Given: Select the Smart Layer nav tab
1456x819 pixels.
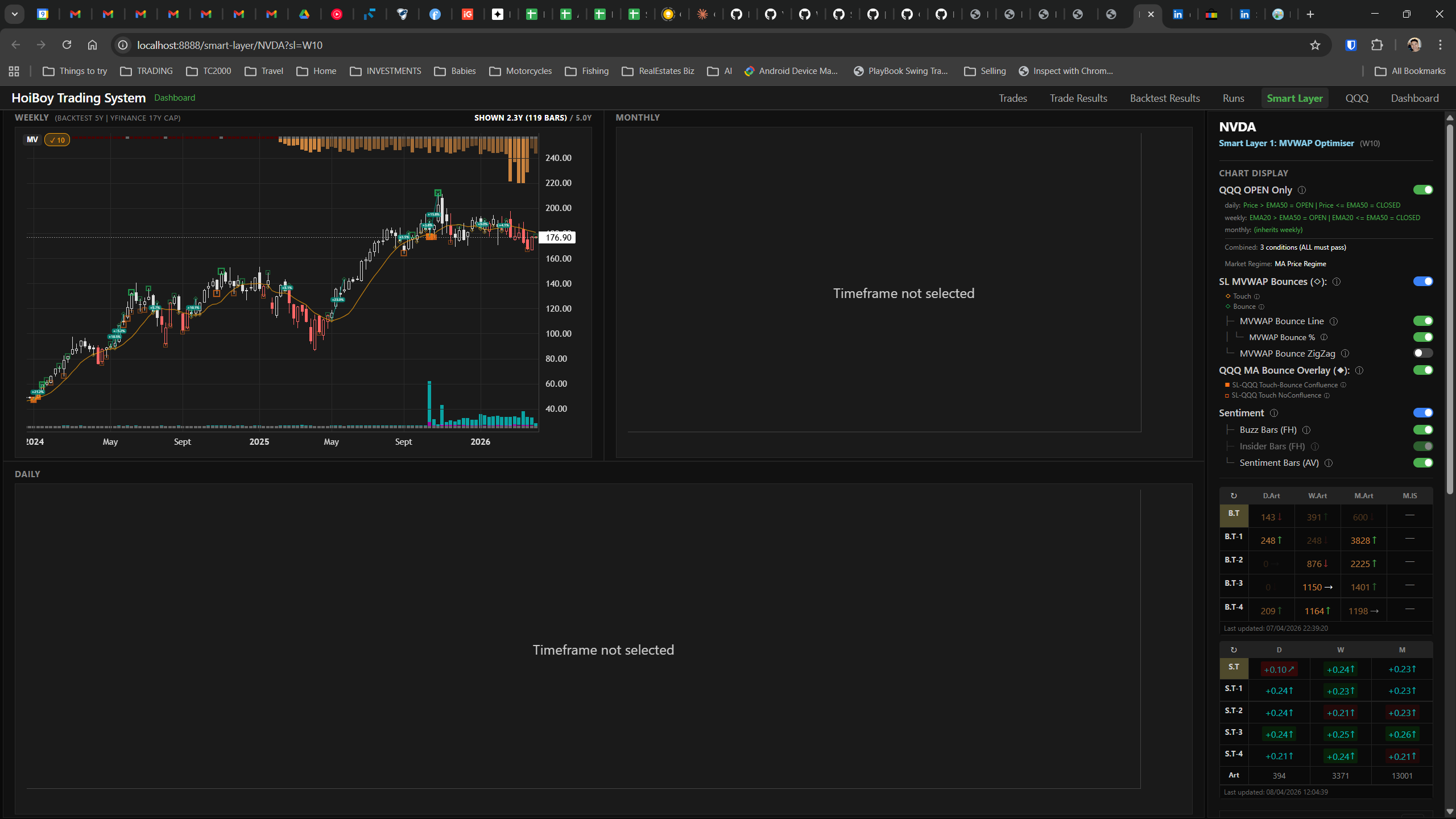Looking at the screenshot, I should (1294, 98).
